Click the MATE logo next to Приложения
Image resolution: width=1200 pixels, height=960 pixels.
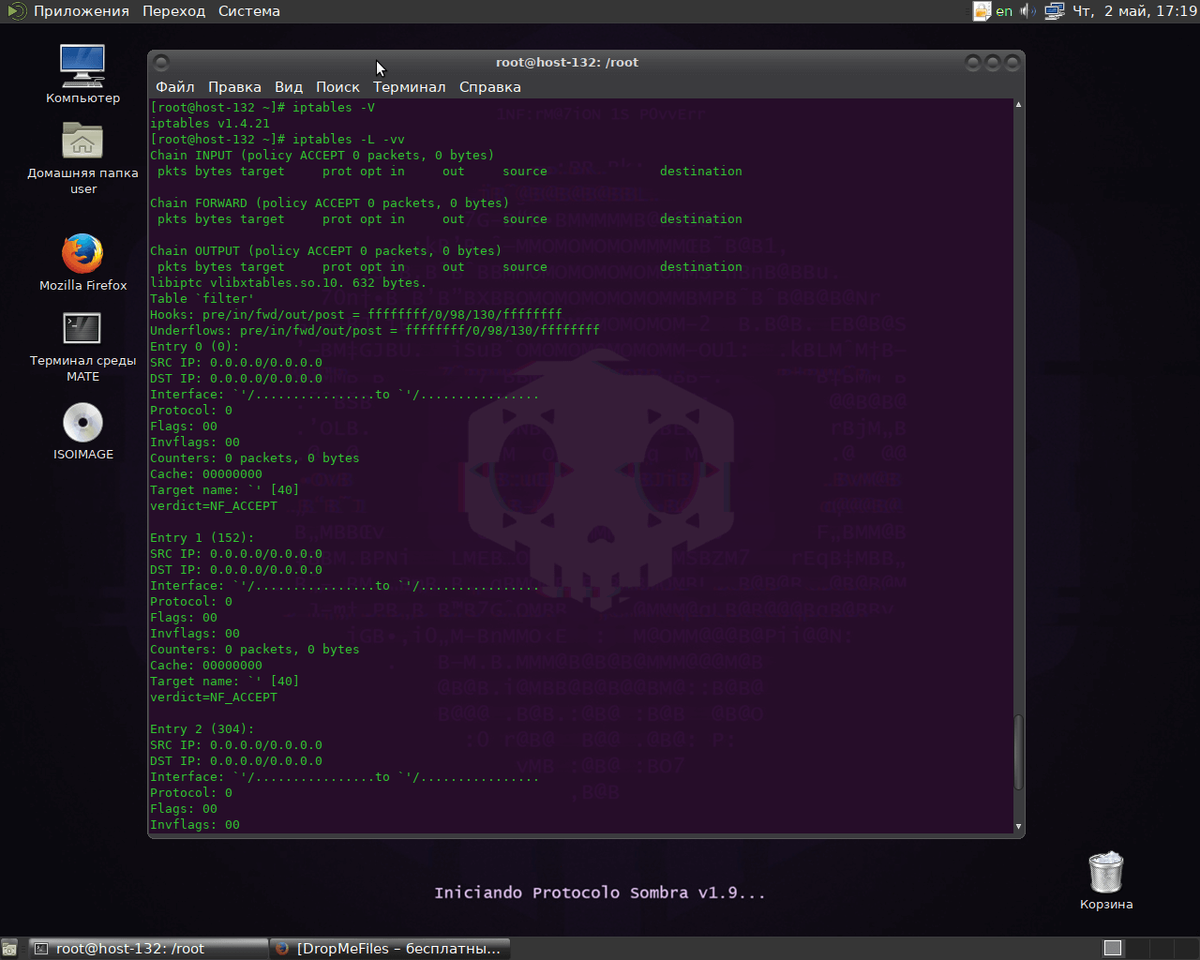coord(15,11)
